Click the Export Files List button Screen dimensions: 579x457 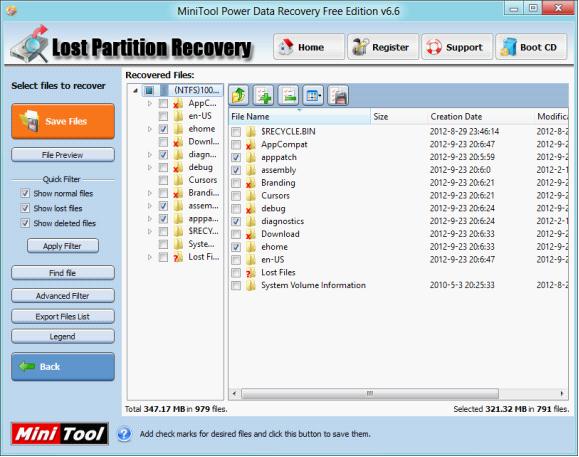click(x=63, y=316)
